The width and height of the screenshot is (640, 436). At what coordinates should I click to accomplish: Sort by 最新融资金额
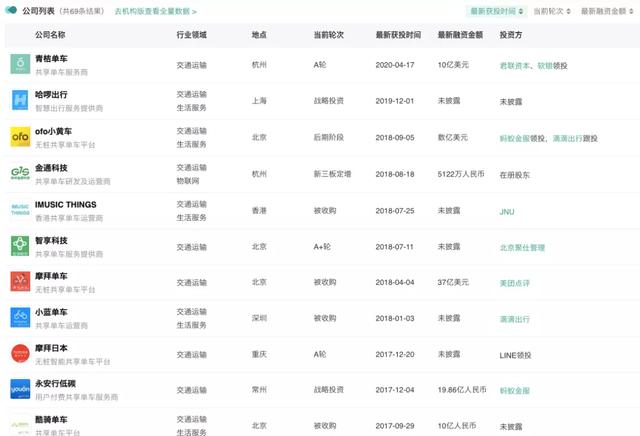[607, 11]
